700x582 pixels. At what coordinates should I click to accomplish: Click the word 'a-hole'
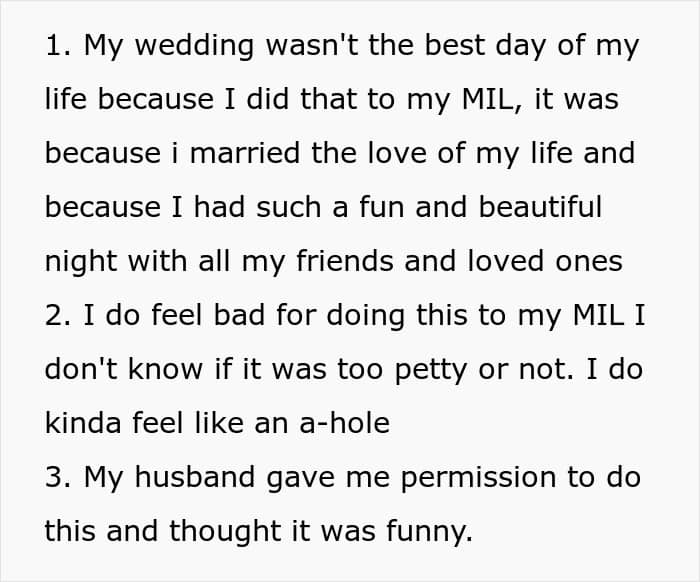[344, 423]
